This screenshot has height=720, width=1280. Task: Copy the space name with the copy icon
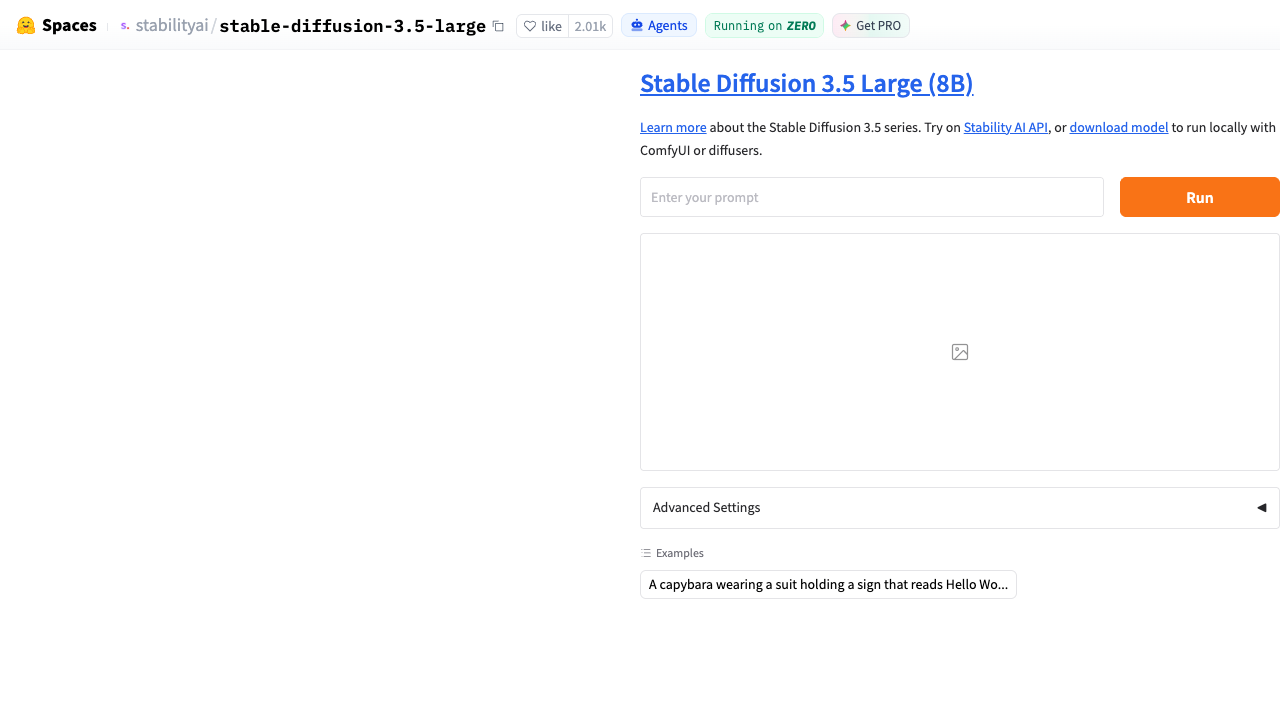pyautogui.click(x=498, y=26)
